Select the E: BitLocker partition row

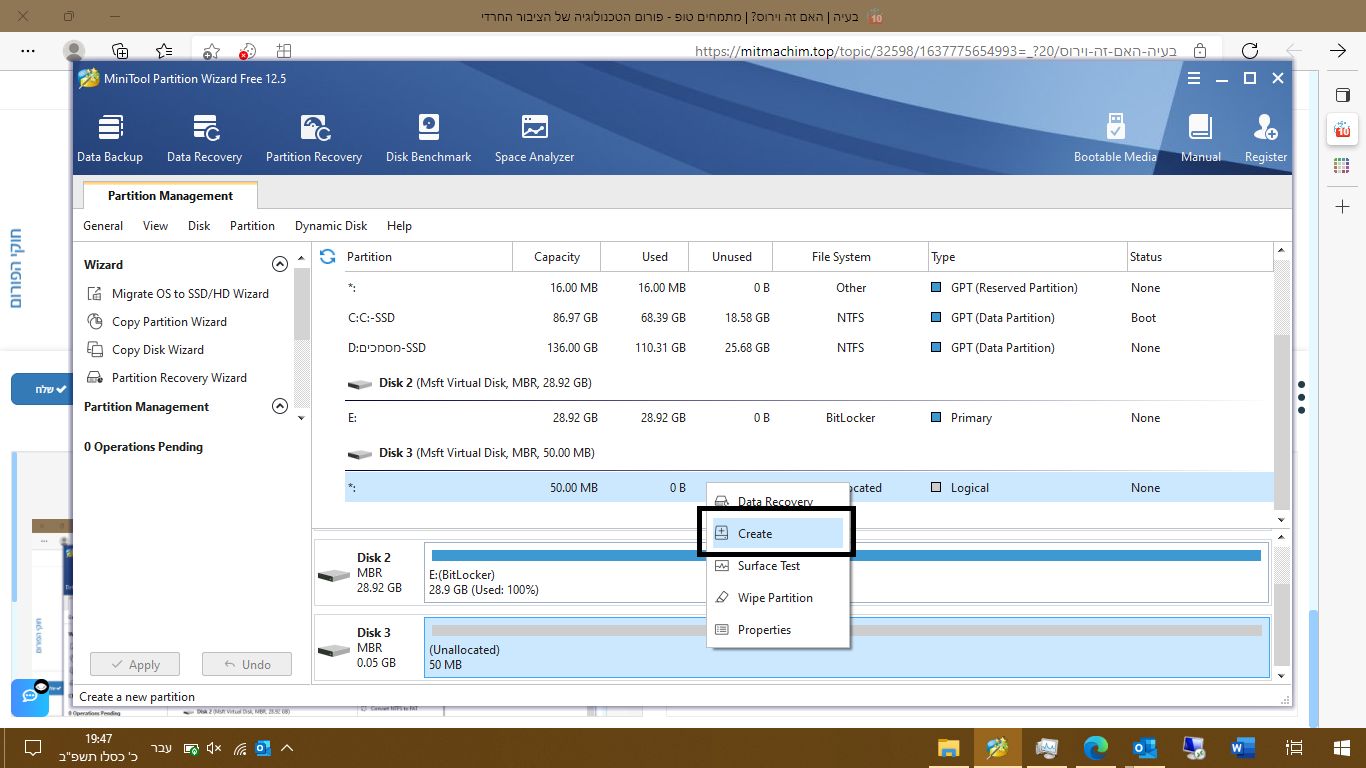click(809, 418)
